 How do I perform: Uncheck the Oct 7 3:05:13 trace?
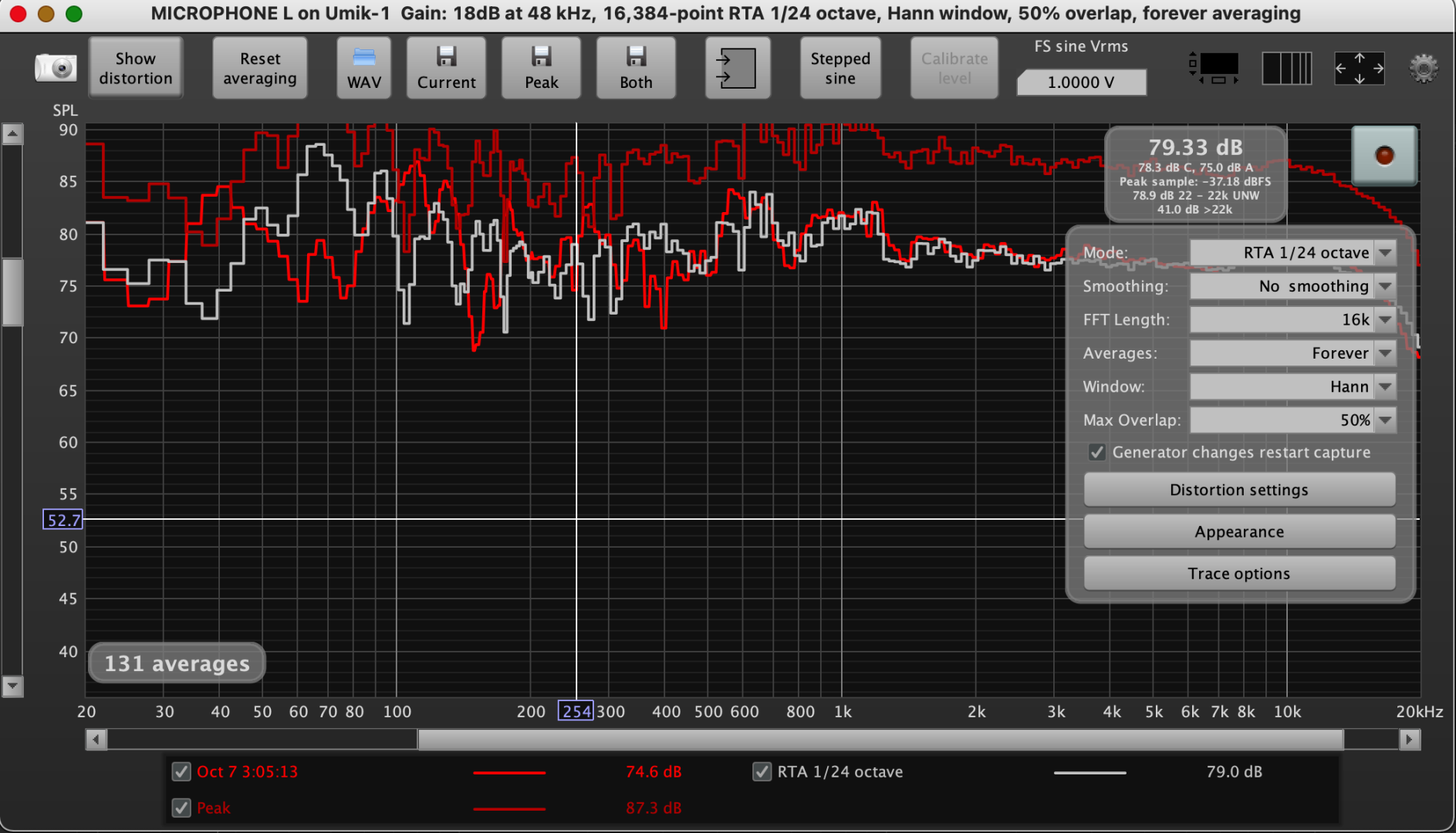pyautogui.click(x=181, y=771)
